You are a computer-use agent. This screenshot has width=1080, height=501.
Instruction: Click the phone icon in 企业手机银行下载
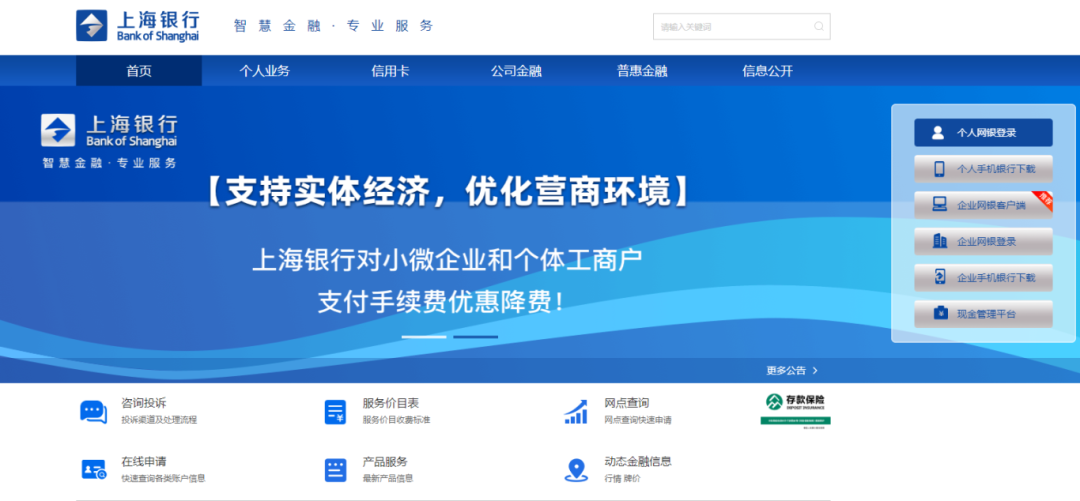pyautogui.click(x=939, y=277)
